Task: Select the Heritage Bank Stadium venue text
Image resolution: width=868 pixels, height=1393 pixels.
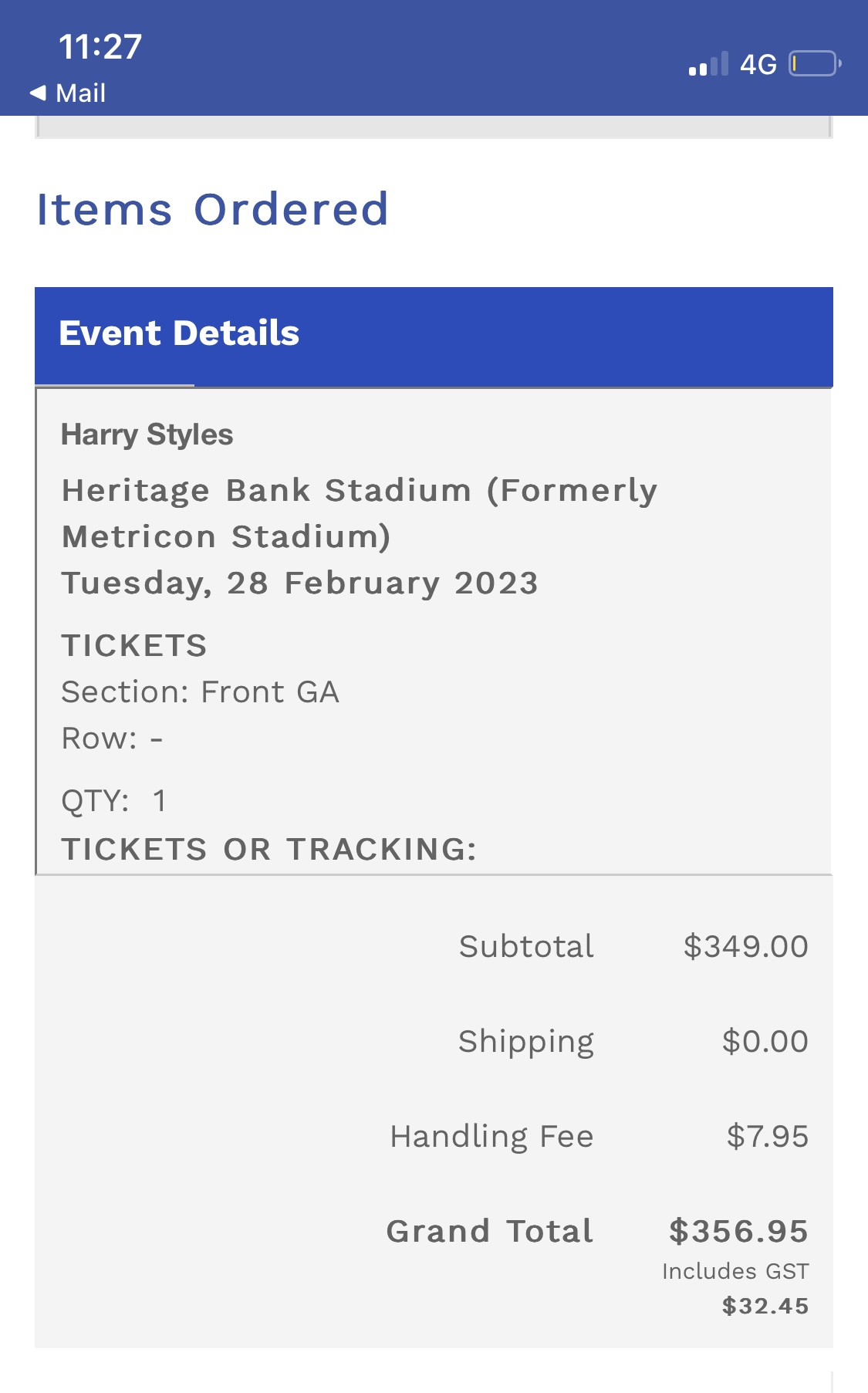Action: tap(359, 513)
